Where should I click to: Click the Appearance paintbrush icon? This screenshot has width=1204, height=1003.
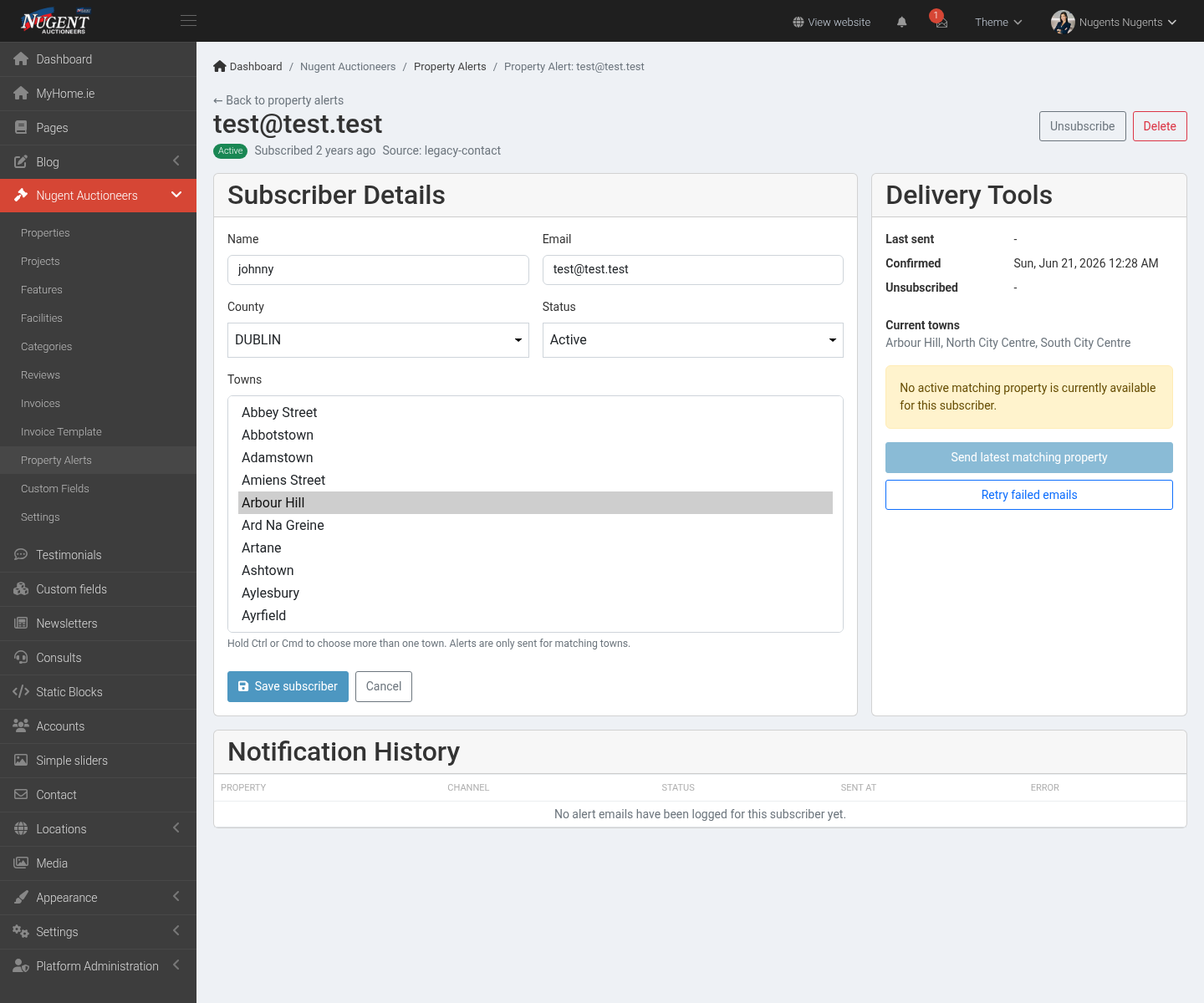point(21,898)
